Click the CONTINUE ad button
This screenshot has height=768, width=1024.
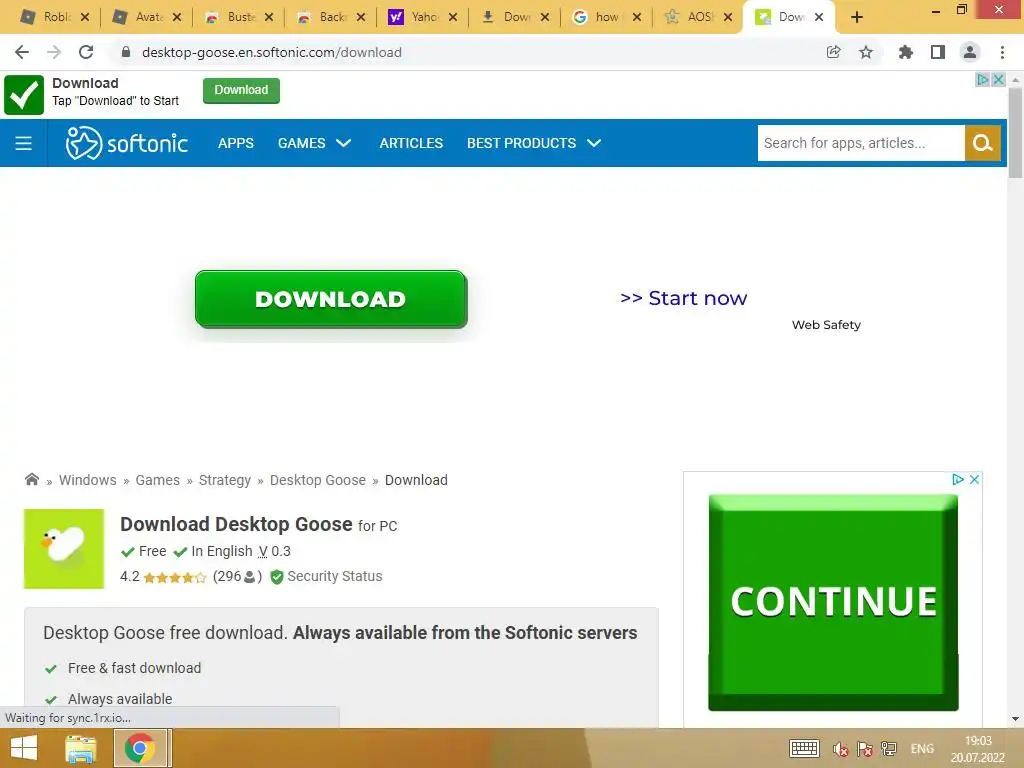click(833, 602)
